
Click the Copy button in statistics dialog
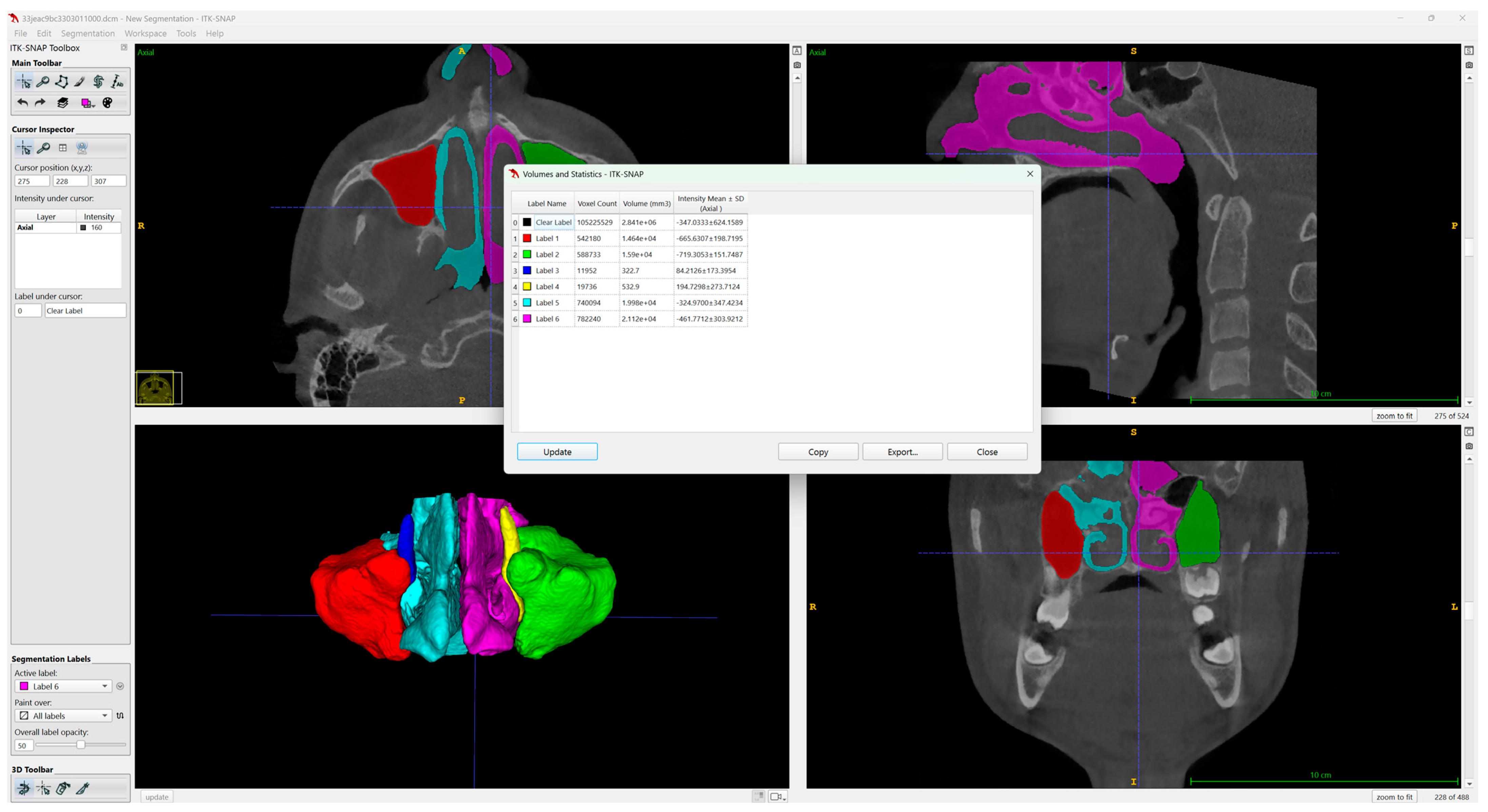(818, 452)
